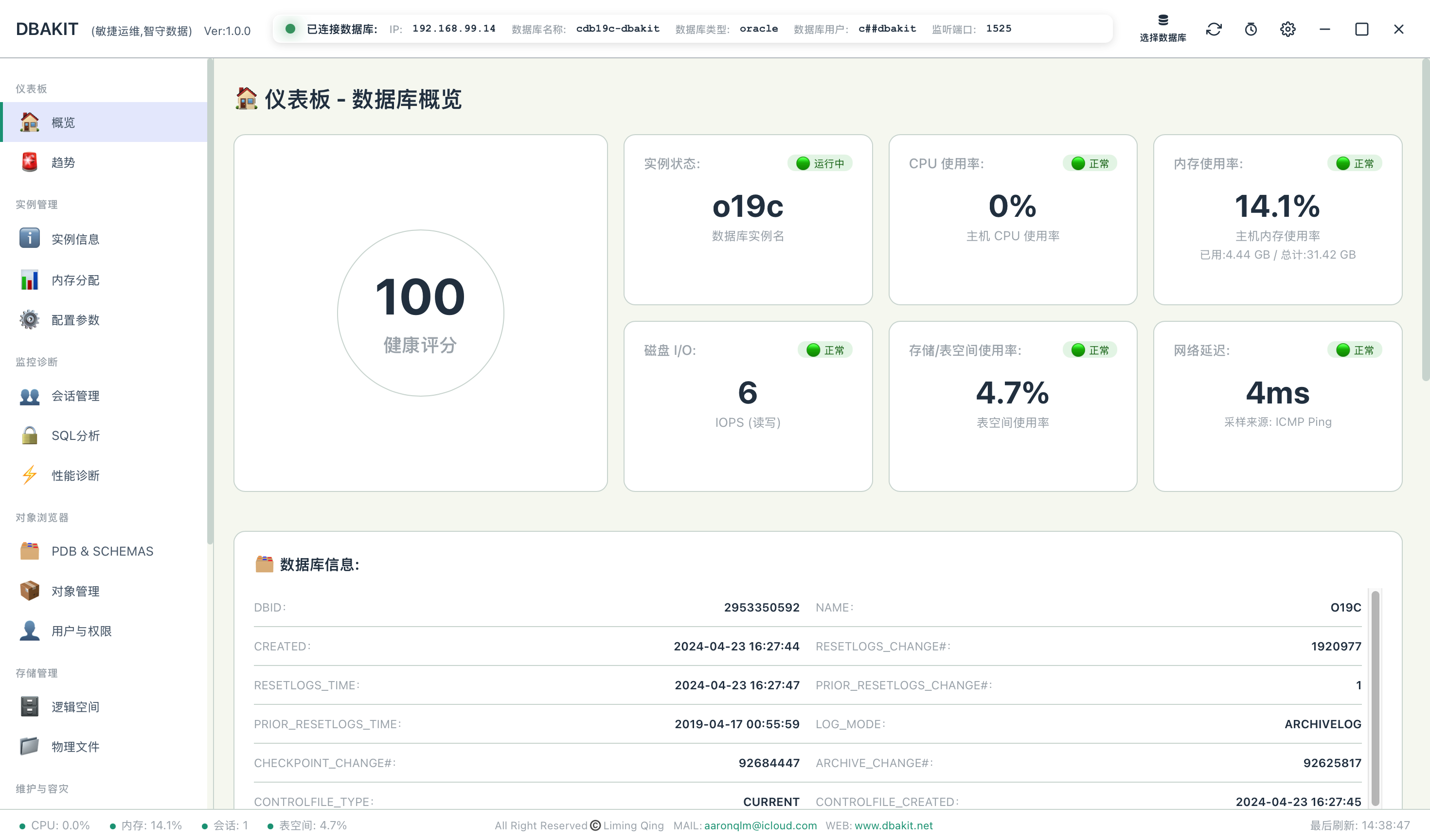The width and height of the screenshot is (1430, 840).
Task: Click the 4ms network latency value
Action: 1277,392
